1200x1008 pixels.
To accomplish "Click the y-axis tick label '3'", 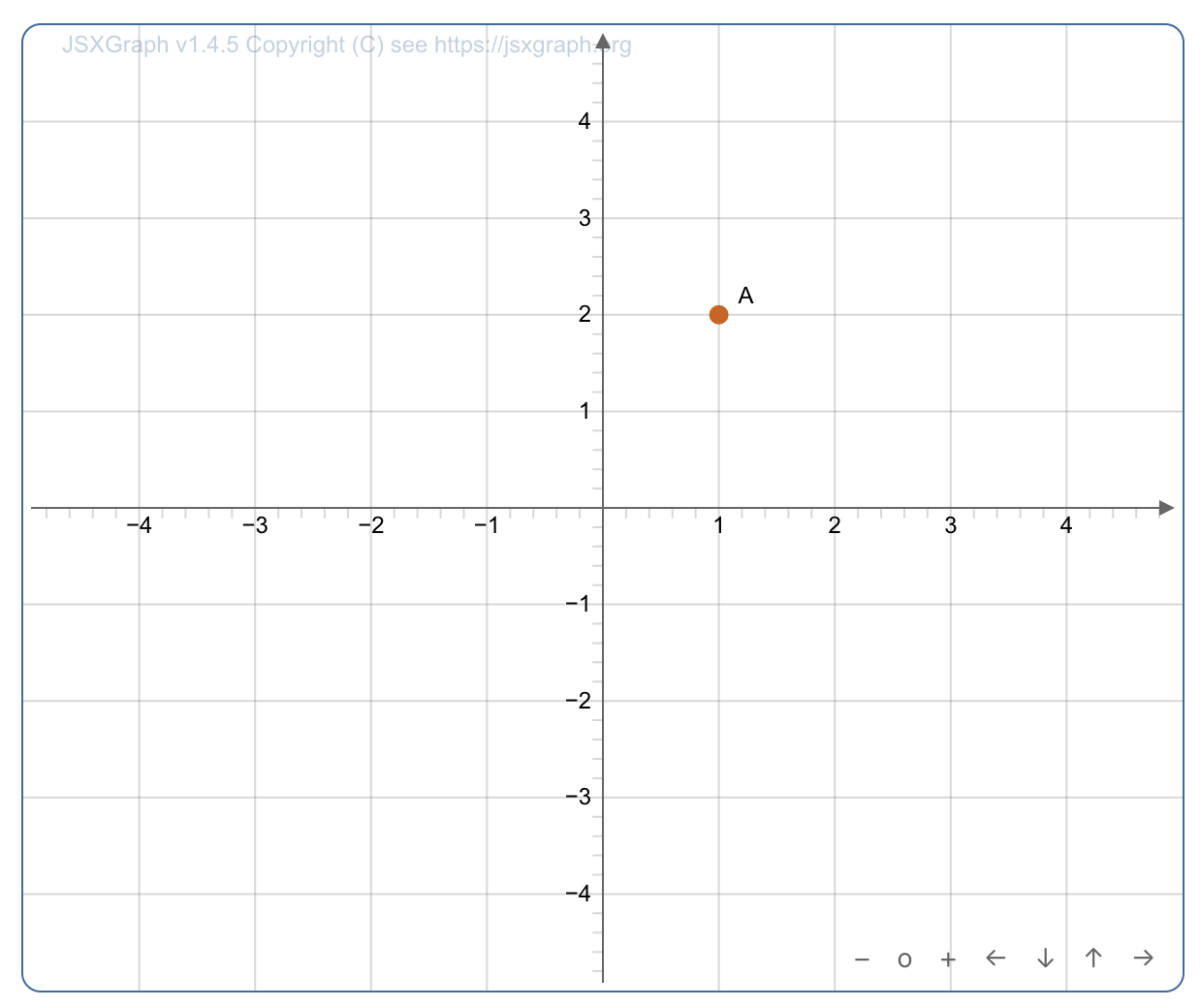I will (584, 217).
